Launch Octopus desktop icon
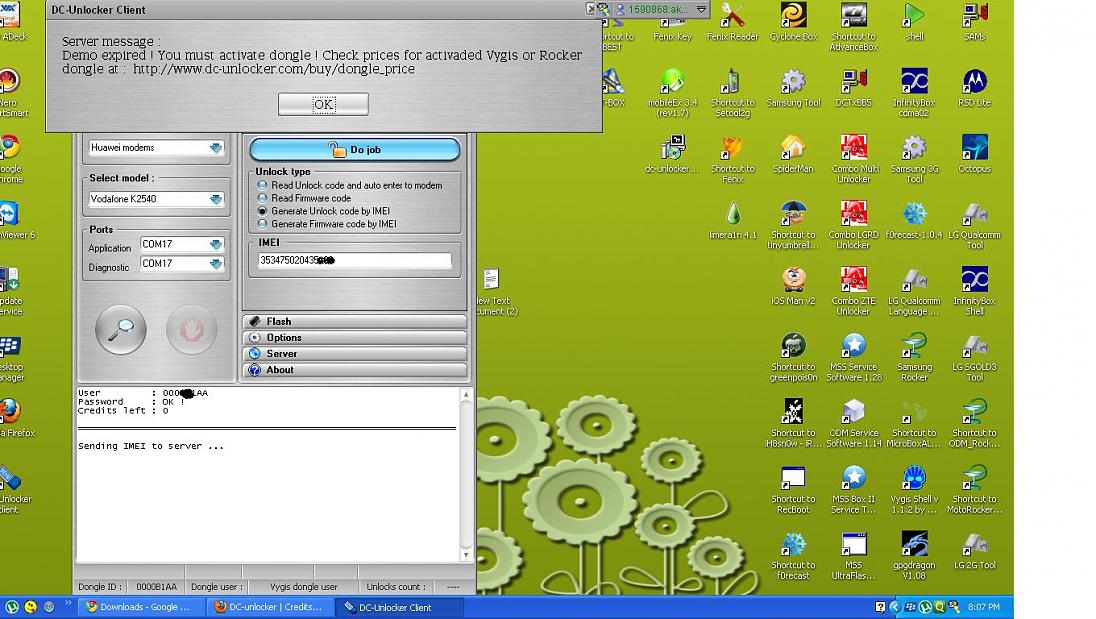1096x619 pixels. 974,148
